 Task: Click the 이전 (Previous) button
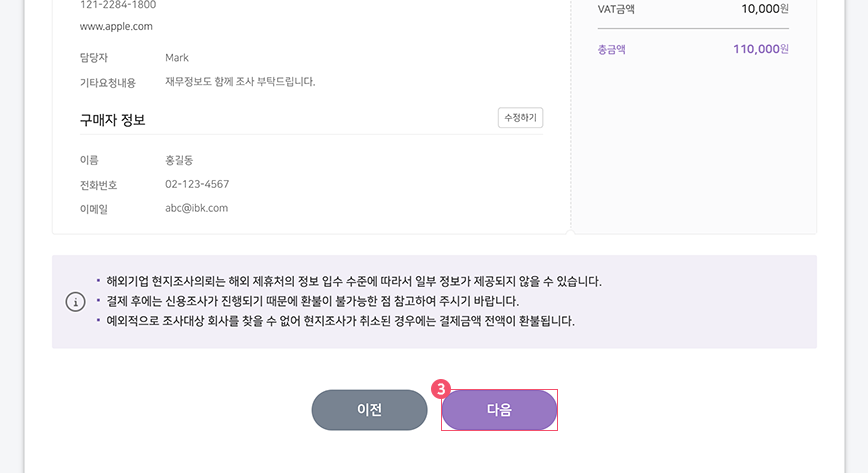pos(369,410)
